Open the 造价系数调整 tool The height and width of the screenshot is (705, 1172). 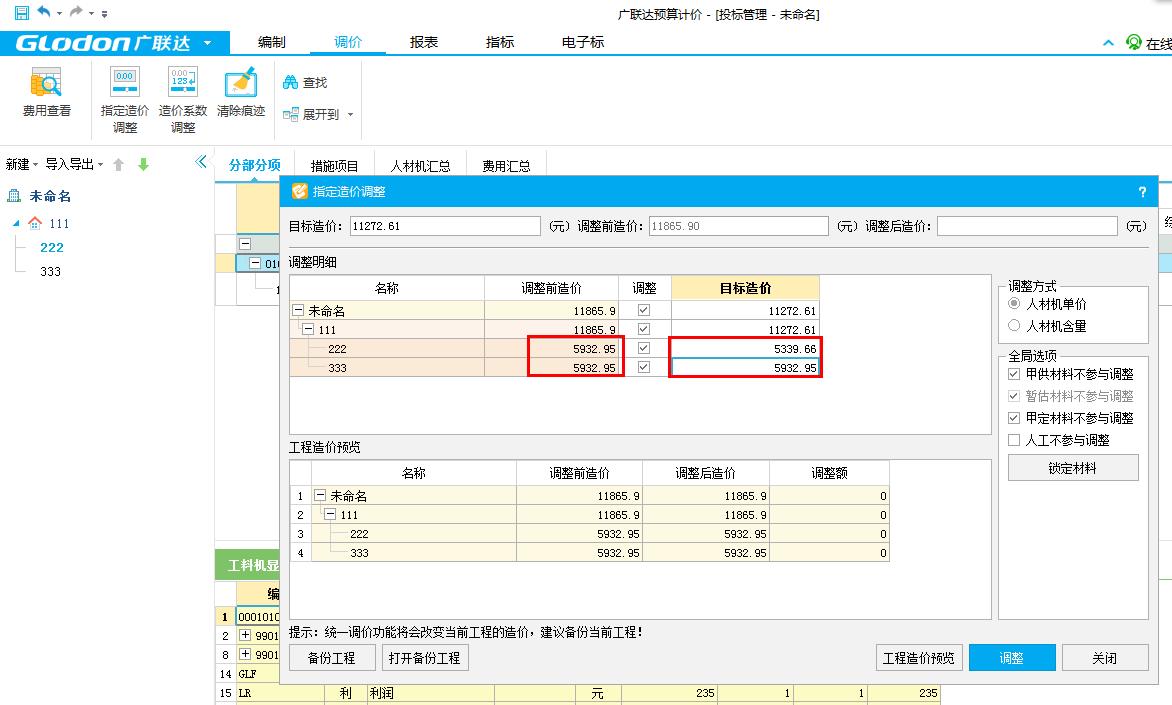pyautogui.click(x=183, y=100)
